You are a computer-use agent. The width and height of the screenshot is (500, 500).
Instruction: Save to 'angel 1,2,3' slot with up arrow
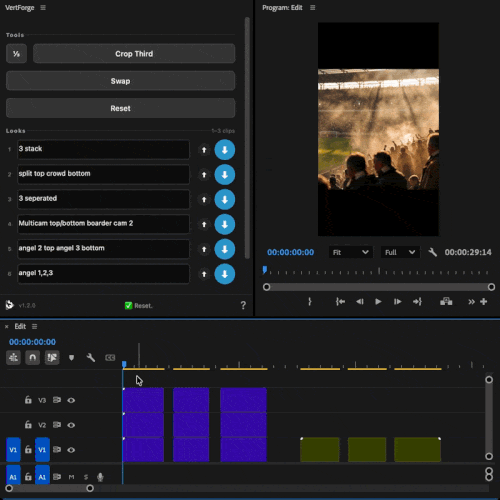click(x=204, y=274)
